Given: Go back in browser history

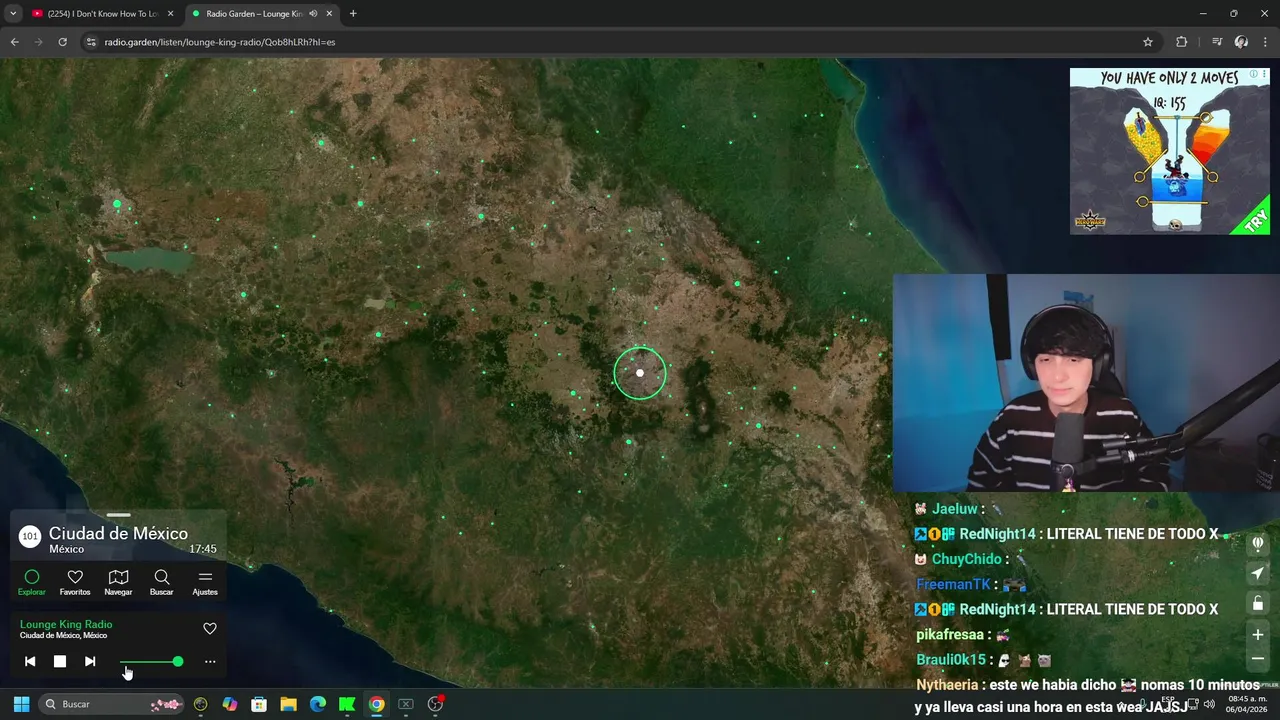Looking at the screenshot, I should (14, 42).
